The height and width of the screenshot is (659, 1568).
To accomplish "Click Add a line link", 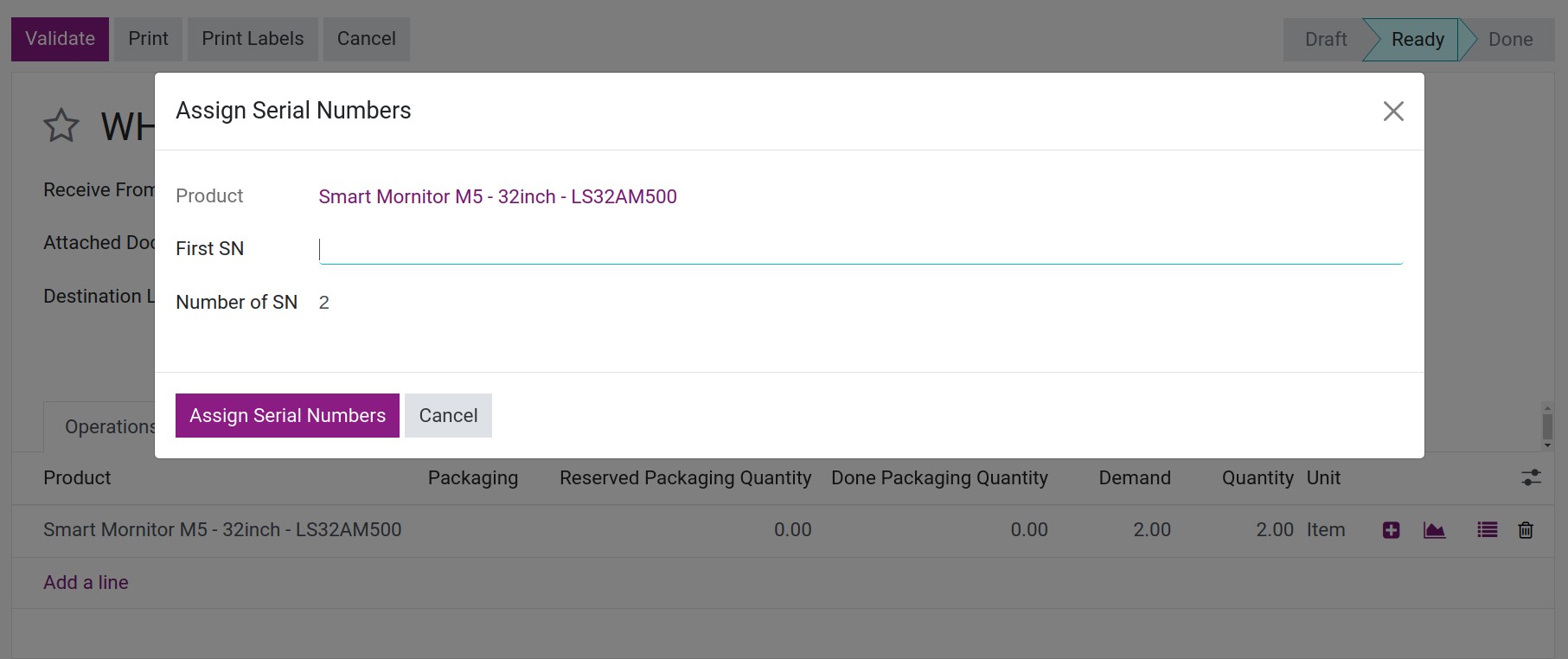I will coord(86,582).
